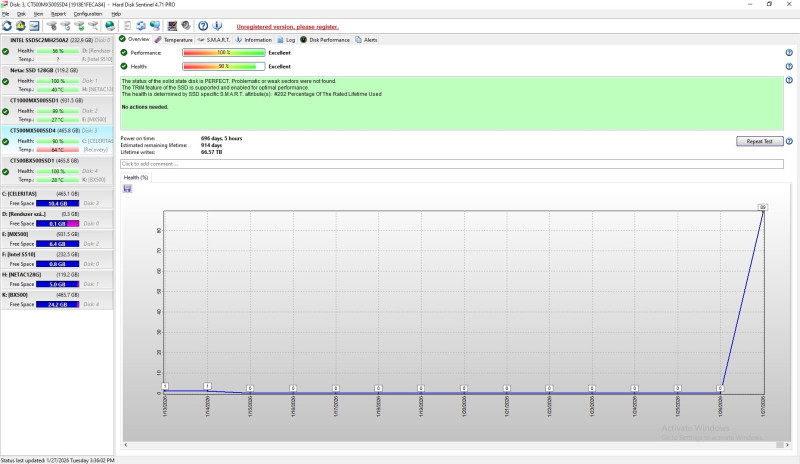Click the globe toolbar icon
The image size is (800, 464).
coord(110,26)
